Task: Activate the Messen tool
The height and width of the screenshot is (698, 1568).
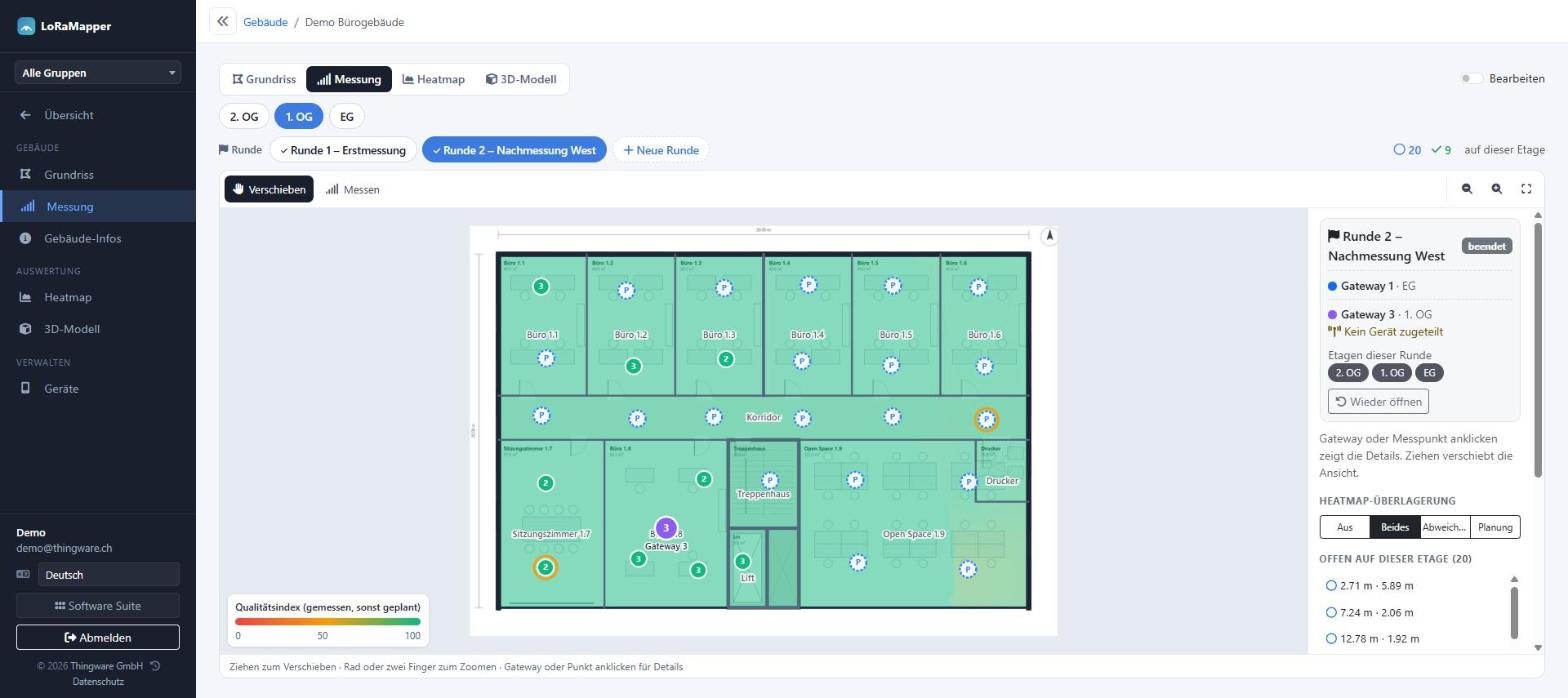Action: tap(353, 189)
